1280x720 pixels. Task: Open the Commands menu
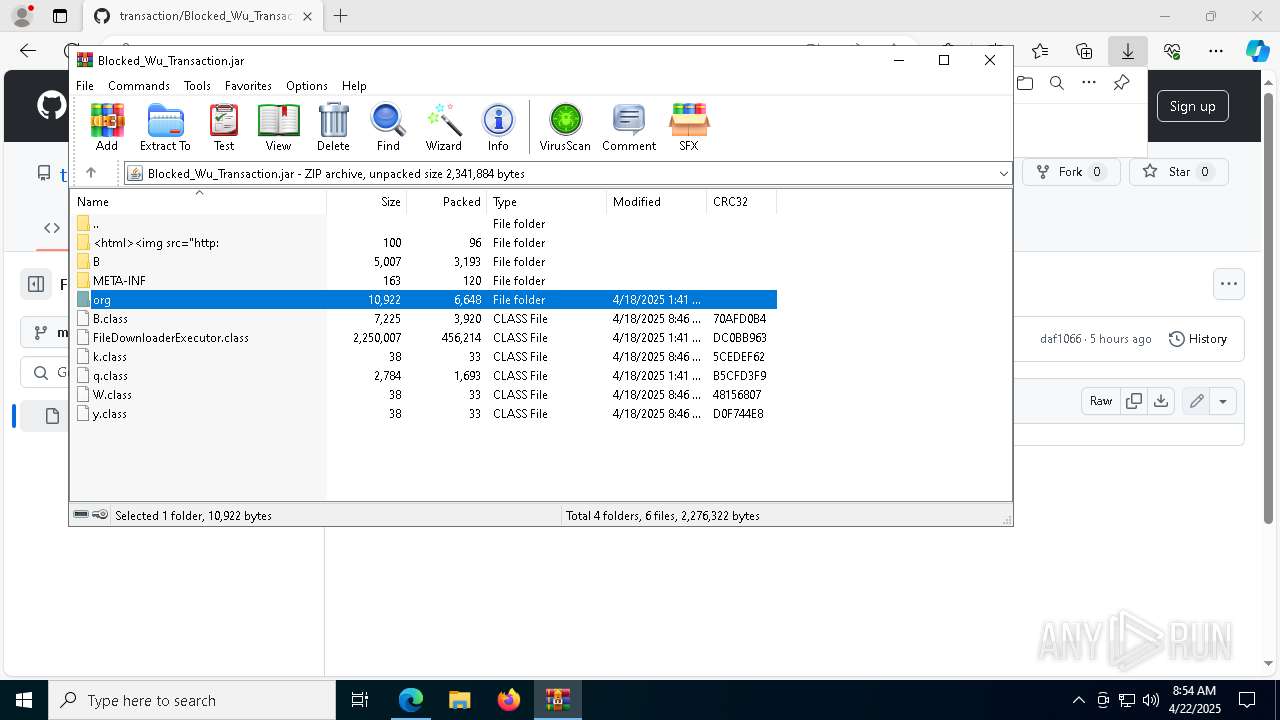click(139, 86)
